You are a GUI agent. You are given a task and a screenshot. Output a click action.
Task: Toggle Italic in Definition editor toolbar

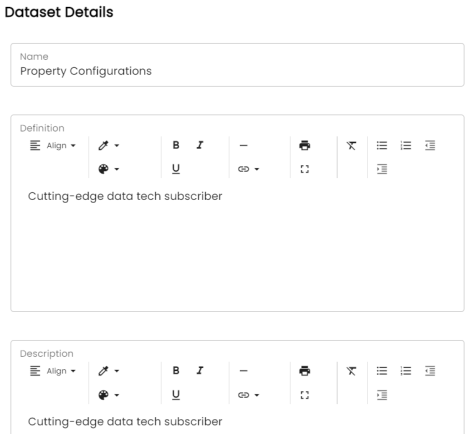pyautogui.click(x=200, y=145)
